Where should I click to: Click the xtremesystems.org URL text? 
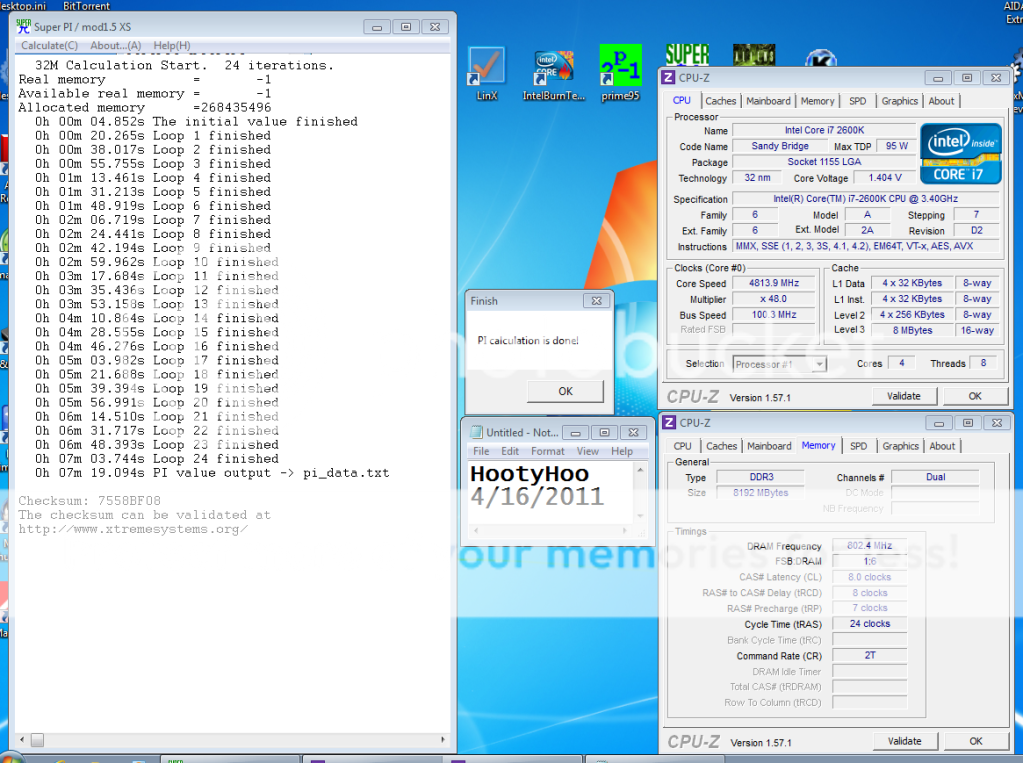click(x=132, y=529)
